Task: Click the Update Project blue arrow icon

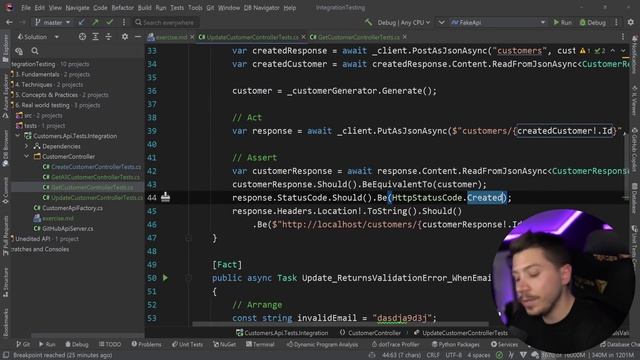Action: click(x=82, y=22)
